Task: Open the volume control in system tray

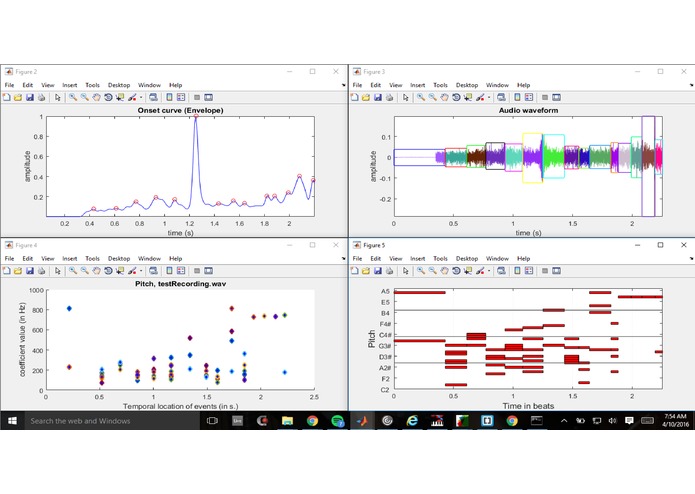Action: [613, 420]
